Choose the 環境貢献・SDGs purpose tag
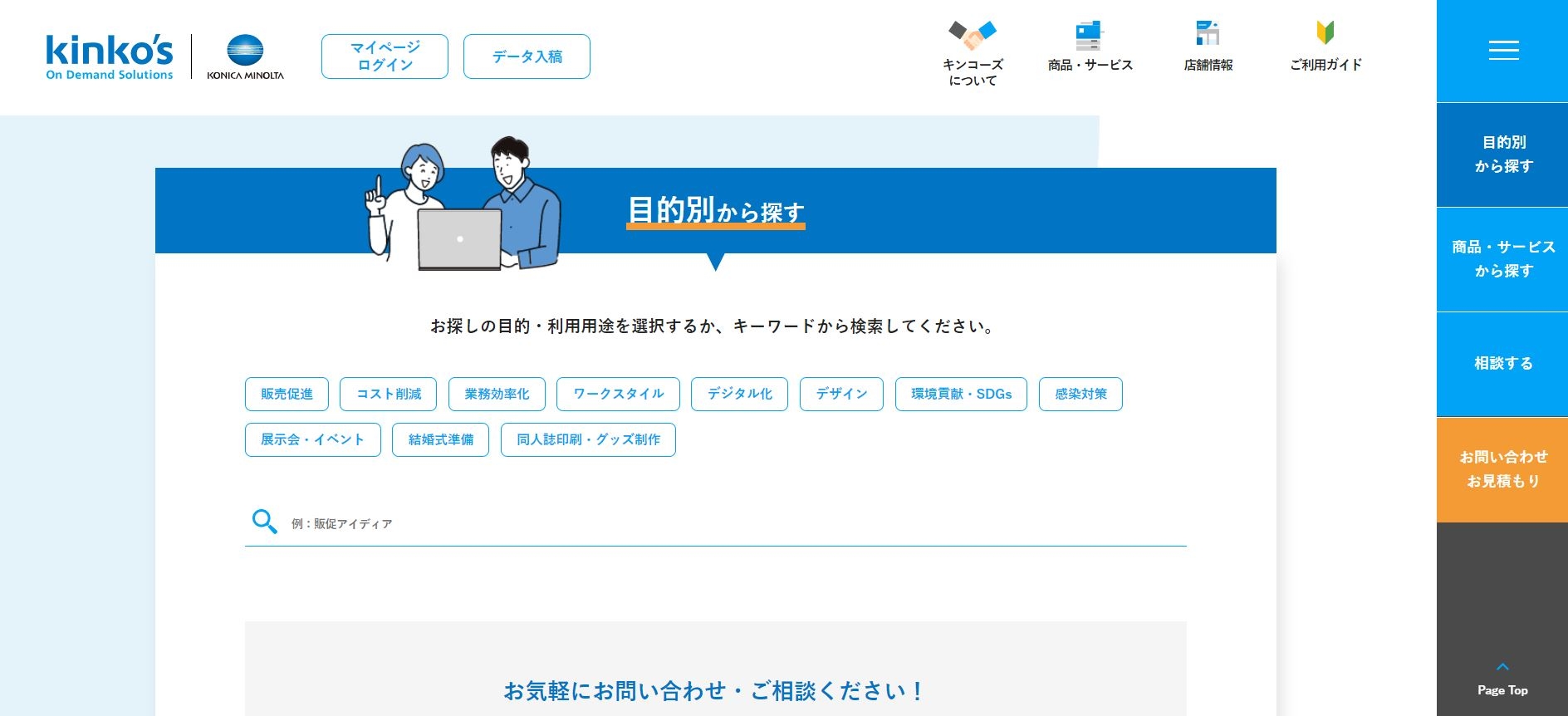Image resolution: width=1568 pixels, height=716 pixels. click(961, 394)
